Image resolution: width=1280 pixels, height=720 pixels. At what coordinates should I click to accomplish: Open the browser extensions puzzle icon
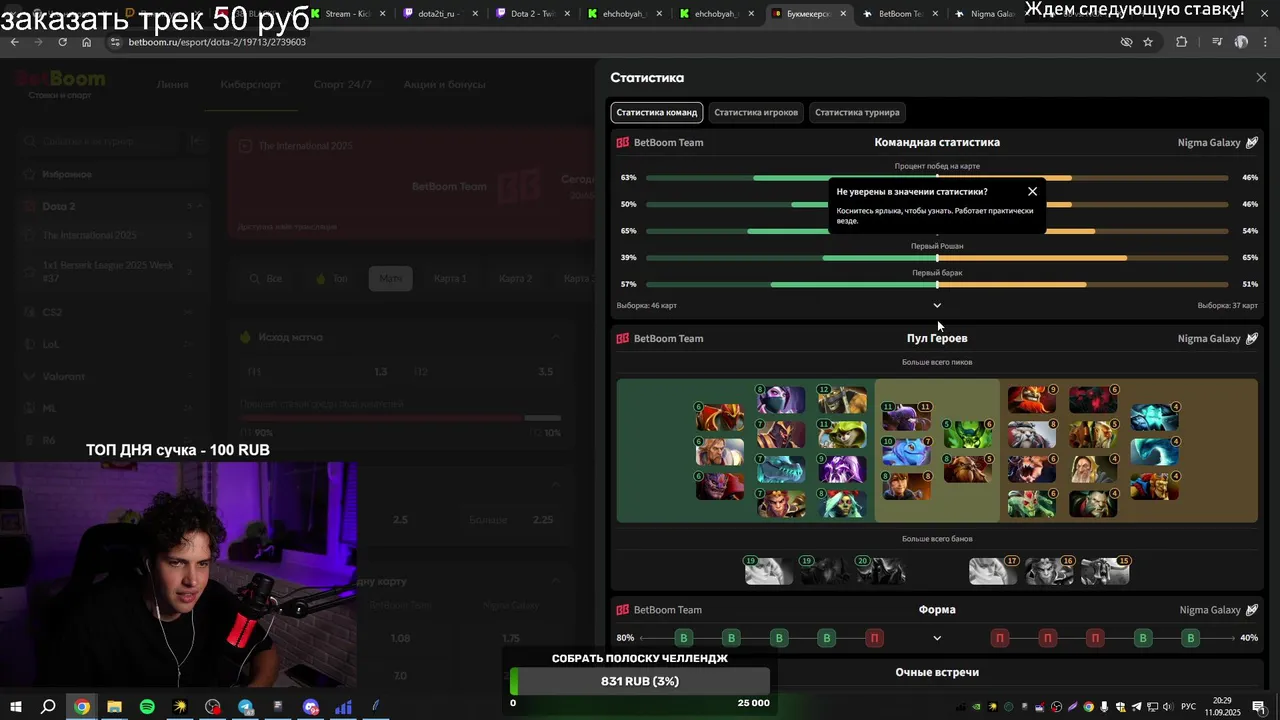pos(1182,42)
